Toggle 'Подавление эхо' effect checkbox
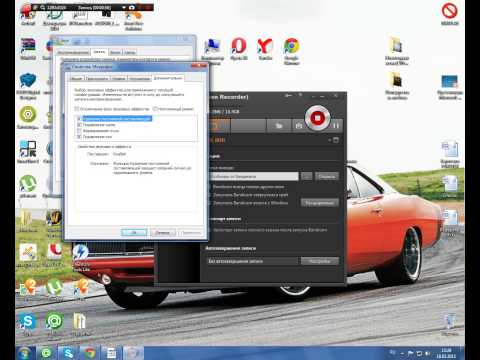This screenshot has width=480, height=360. [79, 137]
